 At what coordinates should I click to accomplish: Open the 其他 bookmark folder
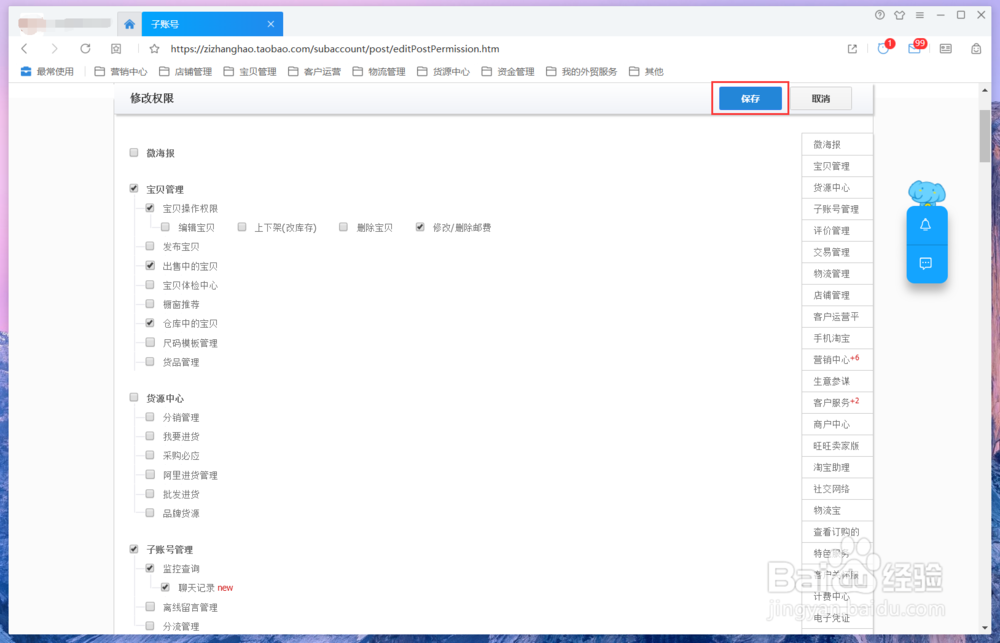[645, 71]
